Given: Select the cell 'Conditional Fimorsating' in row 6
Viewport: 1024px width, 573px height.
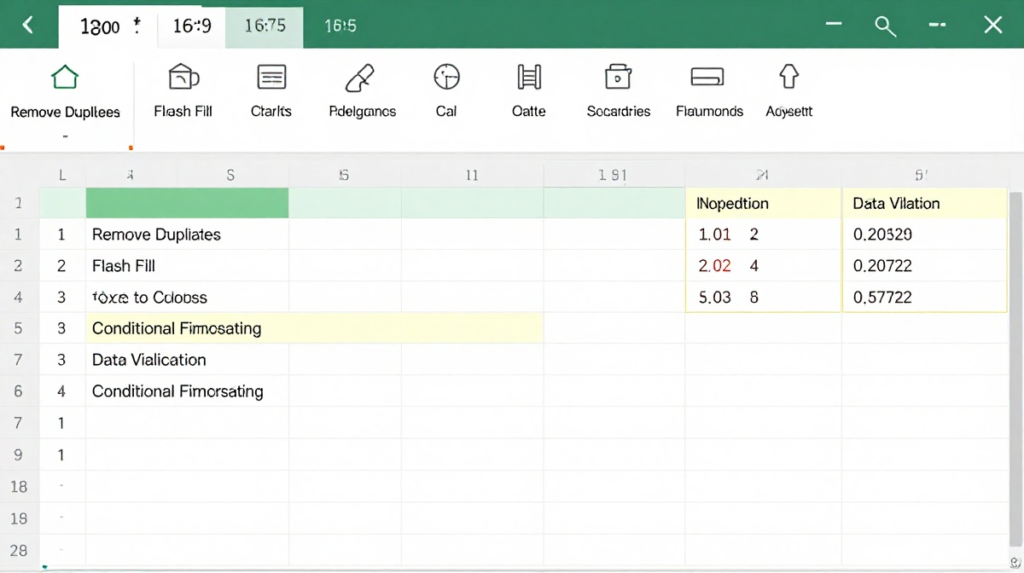Looking at the screenshot, I should pos(187,391).
